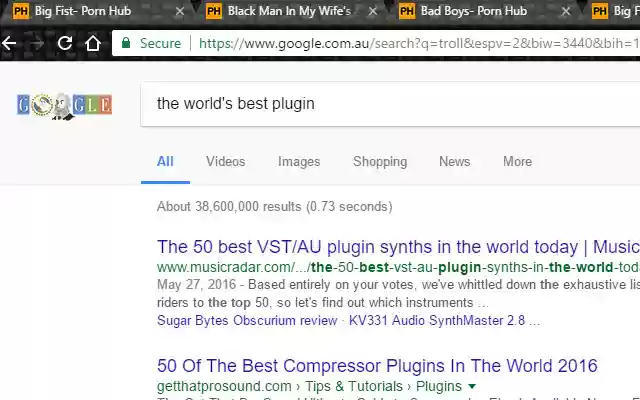Close the Black Man In My Wife's tab
Viewport: 640px width, 400px height.
[x=373, y=11]
